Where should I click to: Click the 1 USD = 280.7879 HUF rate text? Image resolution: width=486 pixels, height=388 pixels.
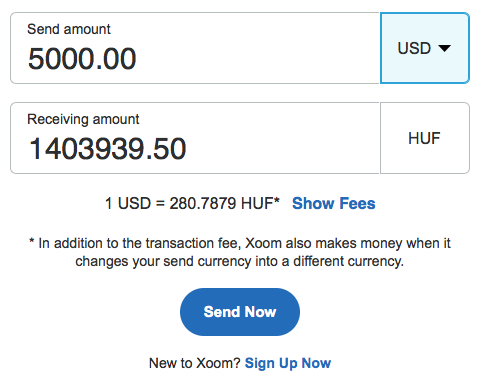(x=189, y=203)
